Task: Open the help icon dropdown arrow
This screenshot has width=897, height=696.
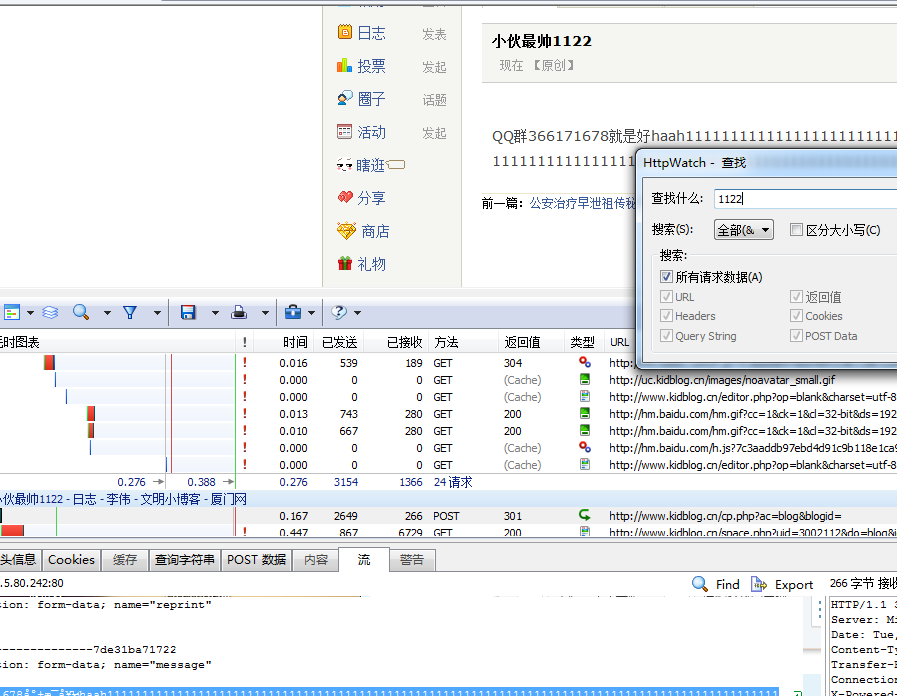Action: 356,313
